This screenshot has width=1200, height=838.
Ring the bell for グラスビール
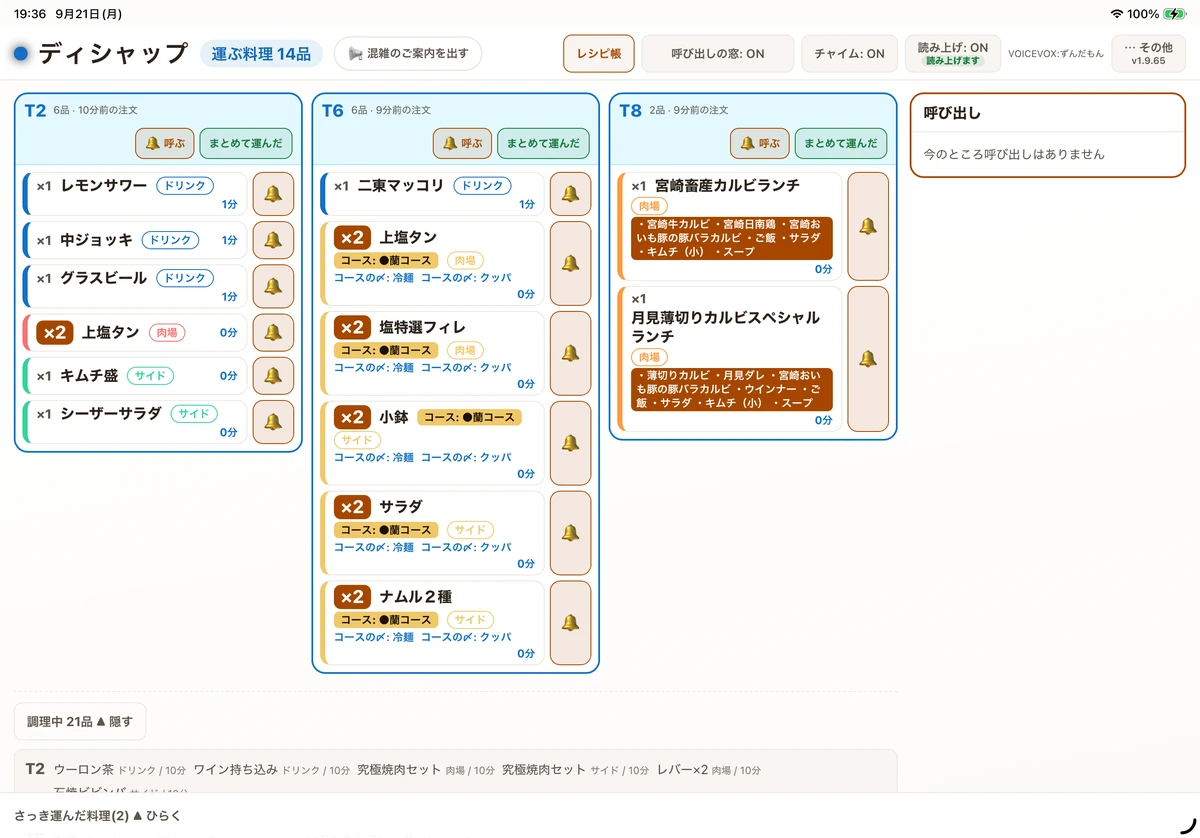(x=273, y=286)
